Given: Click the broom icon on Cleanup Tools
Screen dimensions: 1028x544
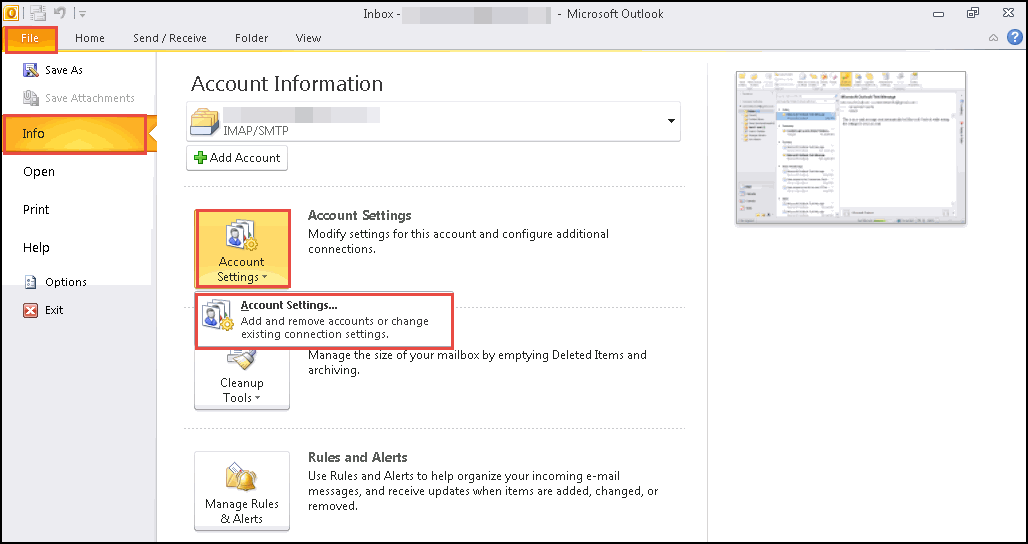Looking at the screenshot, I should click(x=242, y=360).
